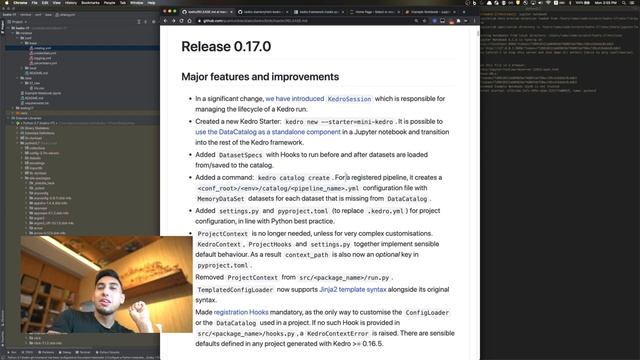Click 'Major features and improvements' heading
Viewport: 640px width, 360px height.
(x=260, y=77)
